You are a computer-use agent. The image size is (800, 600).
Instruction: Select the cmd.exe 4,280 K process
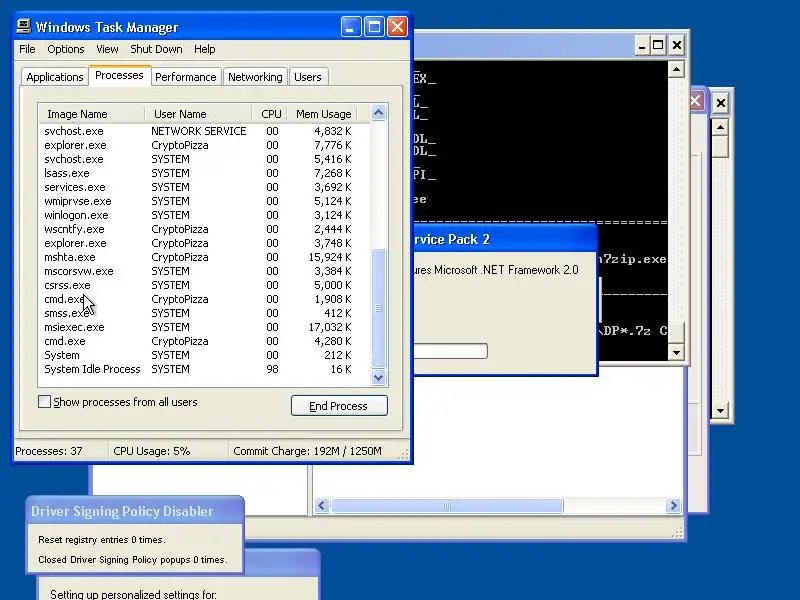204,341
